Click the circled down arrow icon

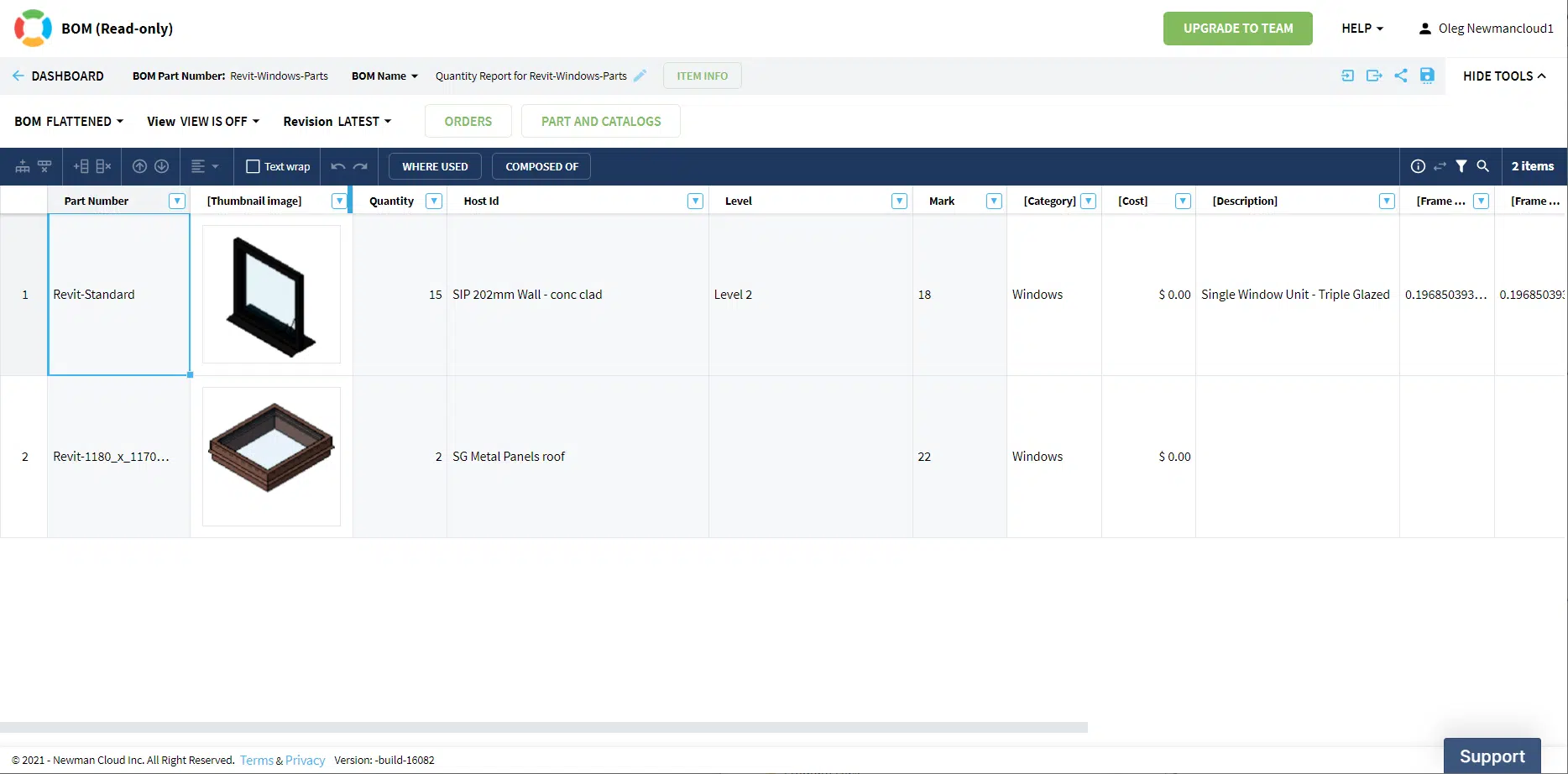click(x=162, y=166)
